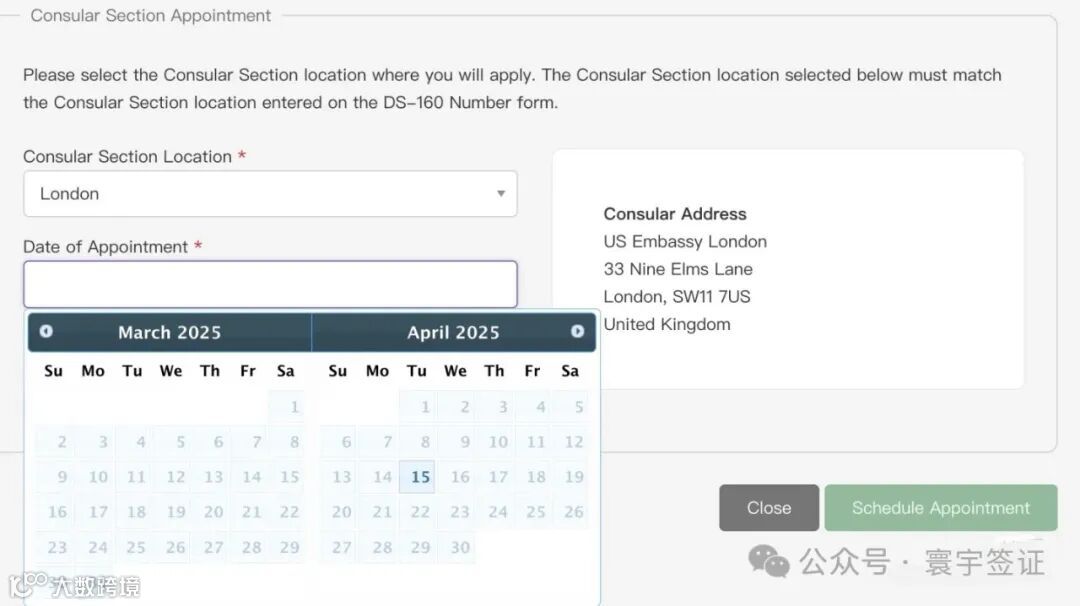Click the March 2025 month header

(x=169, y=333)
